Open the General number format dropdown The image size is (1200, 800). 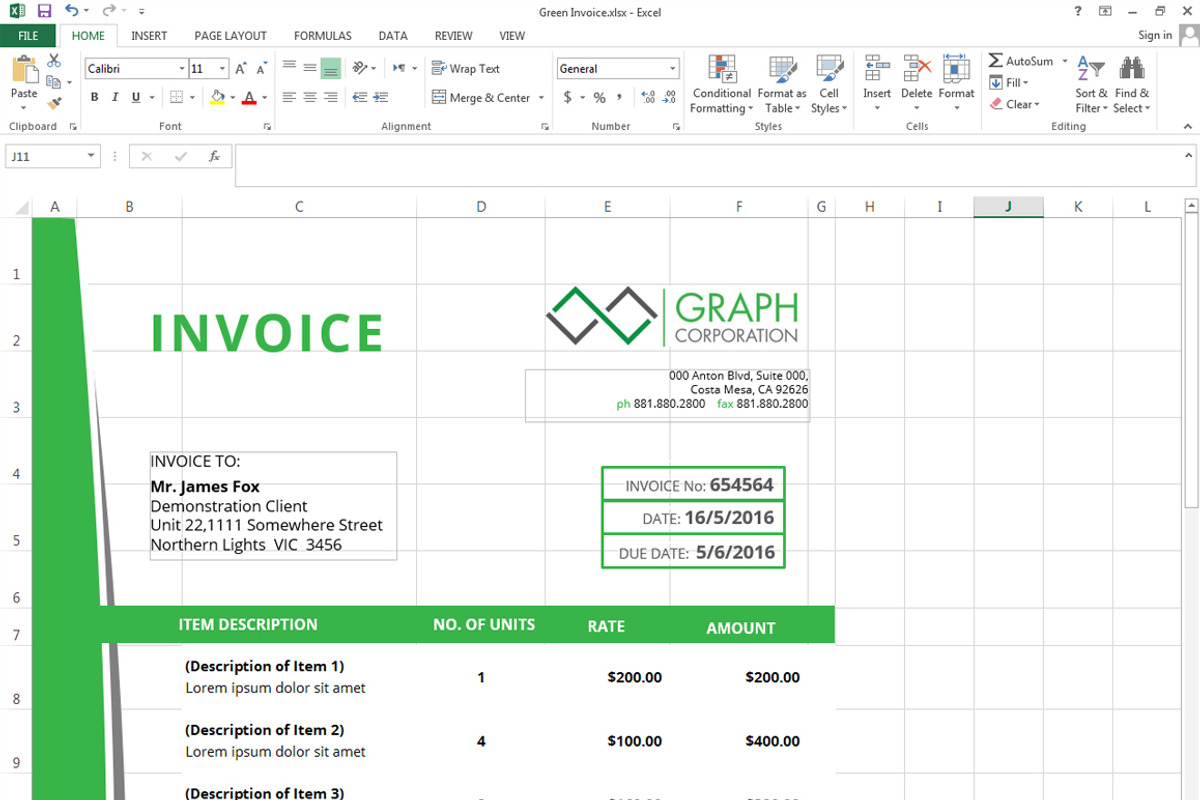(673, 69)
